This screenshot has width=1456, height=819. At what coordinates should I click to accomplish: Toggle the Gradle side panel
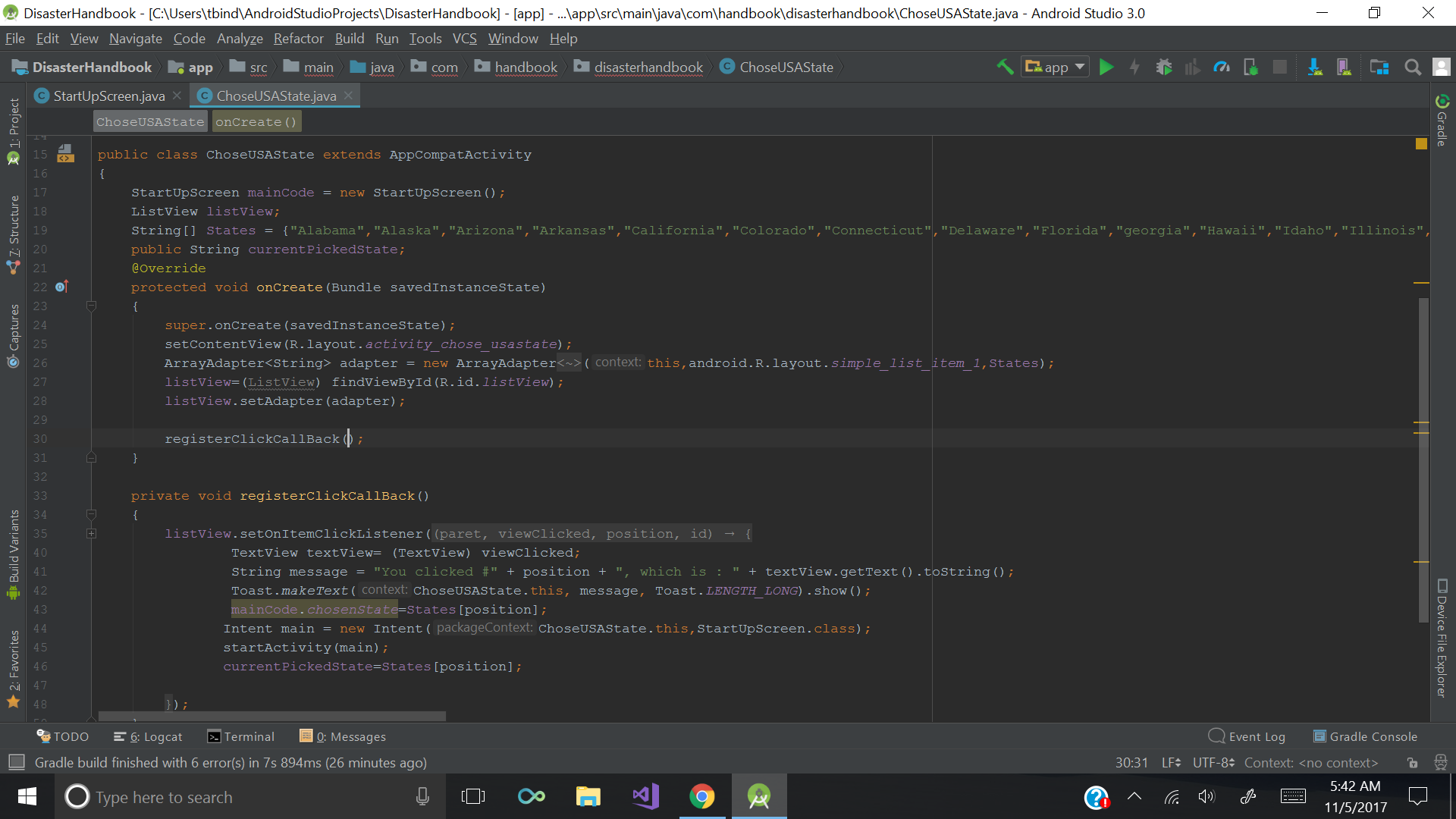(x=1442, y=121)
